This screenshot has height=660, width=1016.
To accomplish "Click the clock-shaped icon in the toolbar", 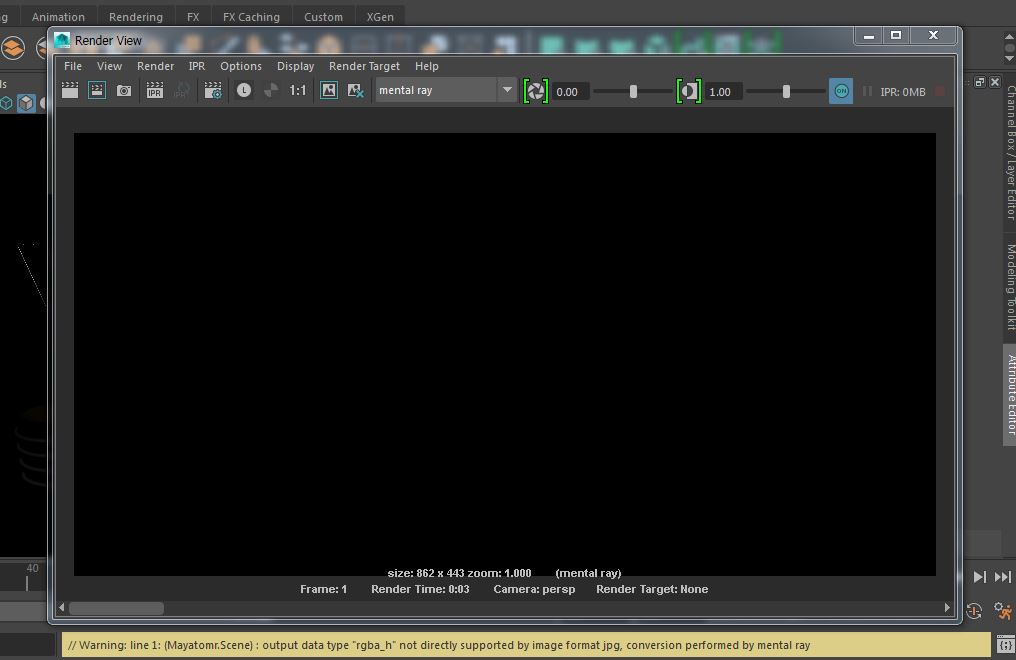I will click(x=244, y=91).
